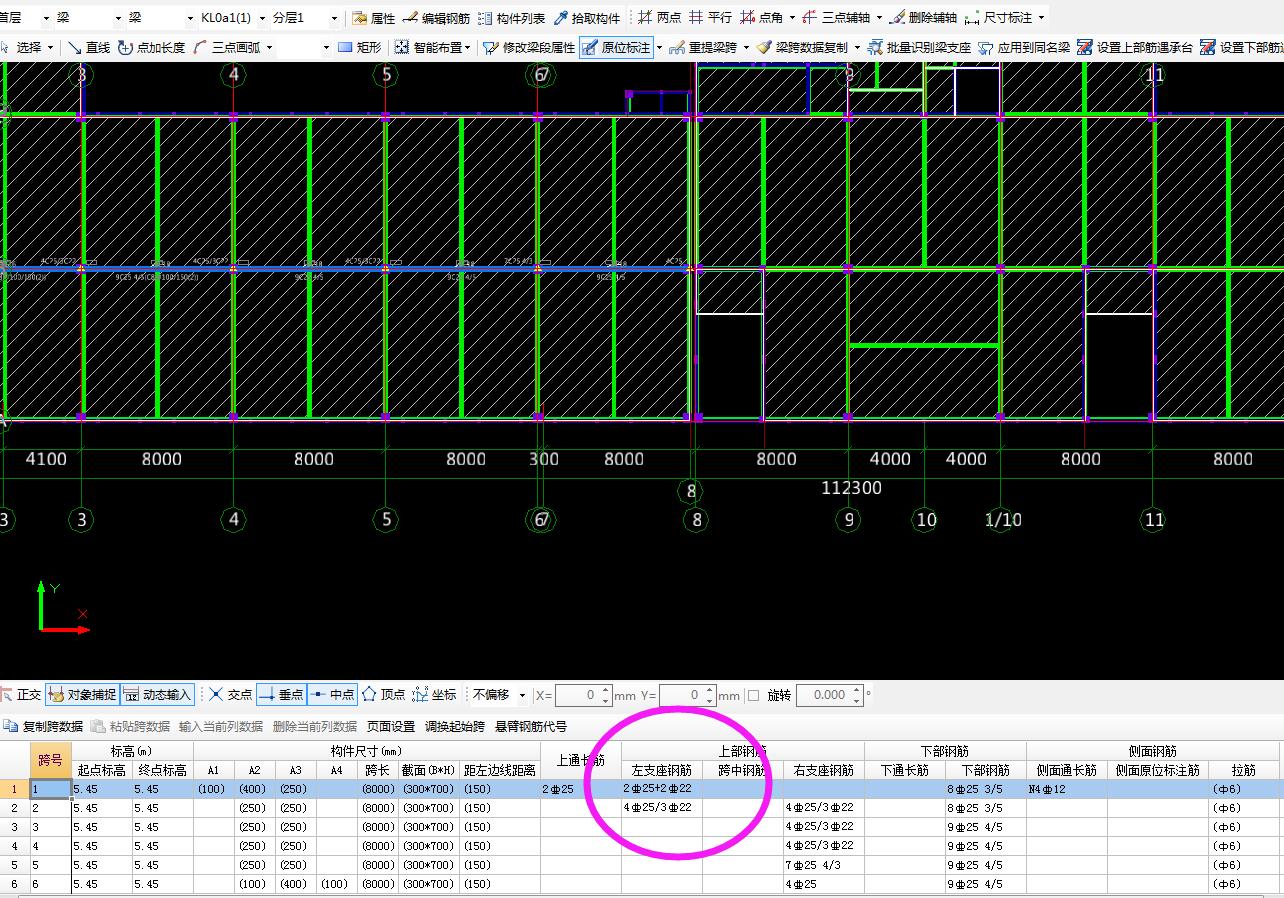The image size is (1284, 898).
Task: Expand the 智能布置 dropdown arrow
Action: (467, 47)
